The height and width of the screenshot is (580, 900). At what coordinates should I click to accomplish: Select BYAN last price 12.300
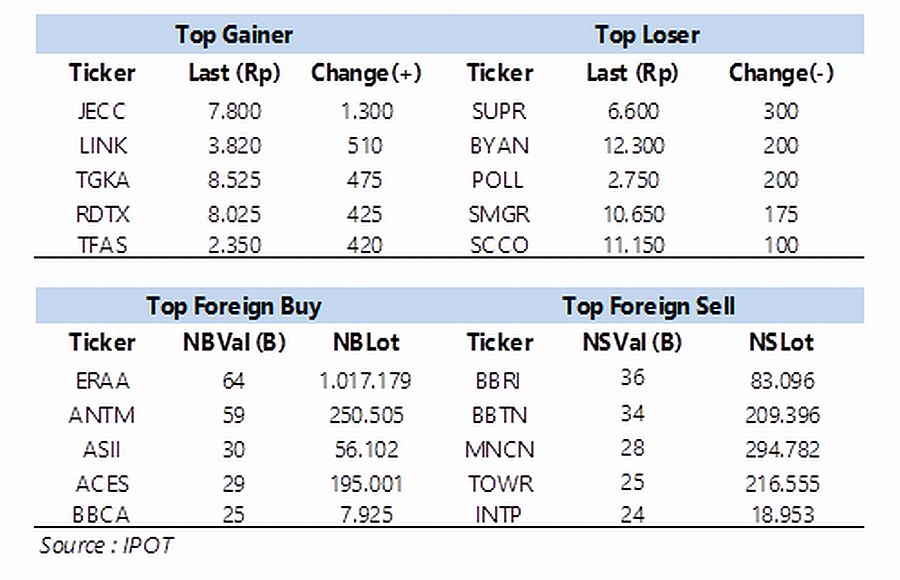(633, 145)
